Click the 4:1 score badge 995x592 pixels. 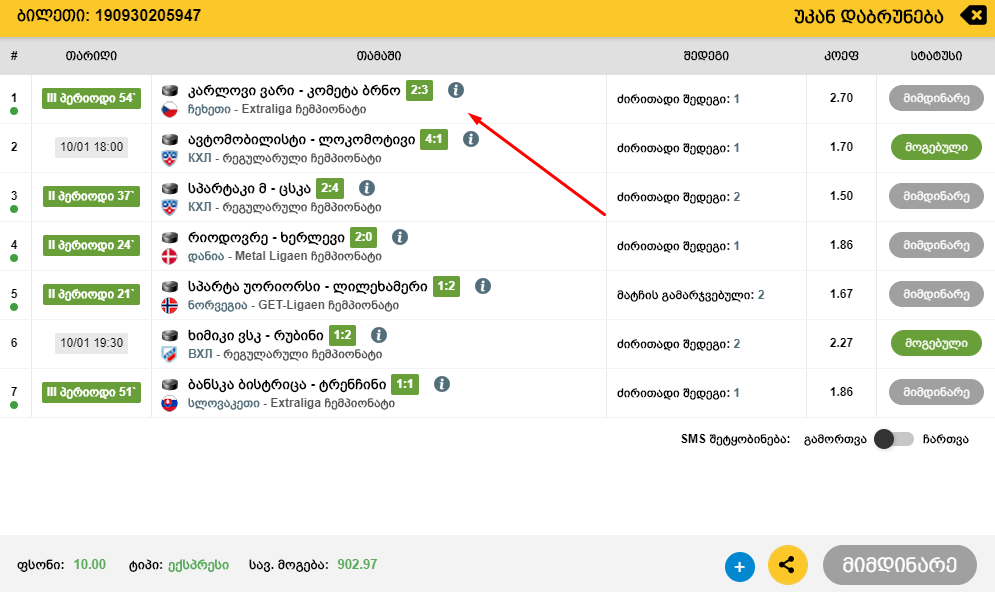coord(434,139)
